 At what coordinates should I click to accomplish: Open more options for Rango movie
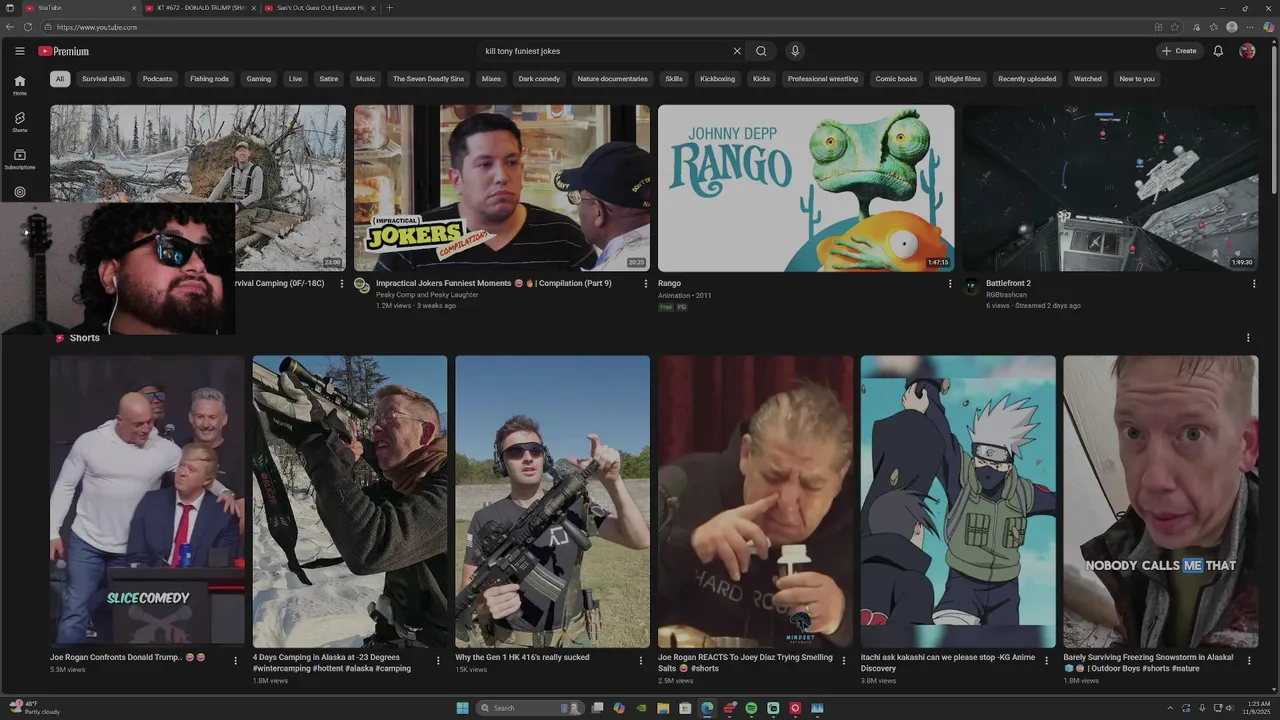950,284
